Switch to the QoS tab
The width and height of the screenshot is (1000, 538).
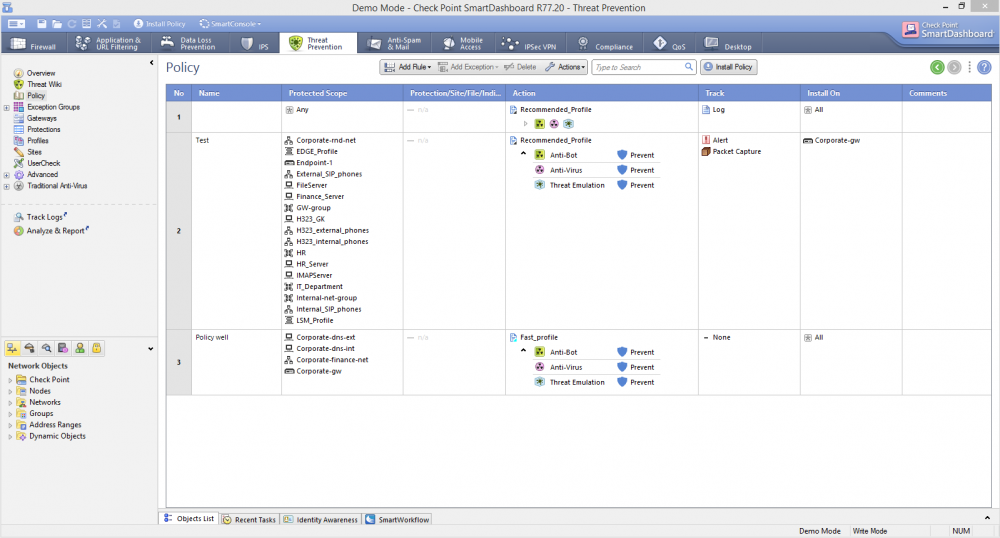(x=670, y=43)
